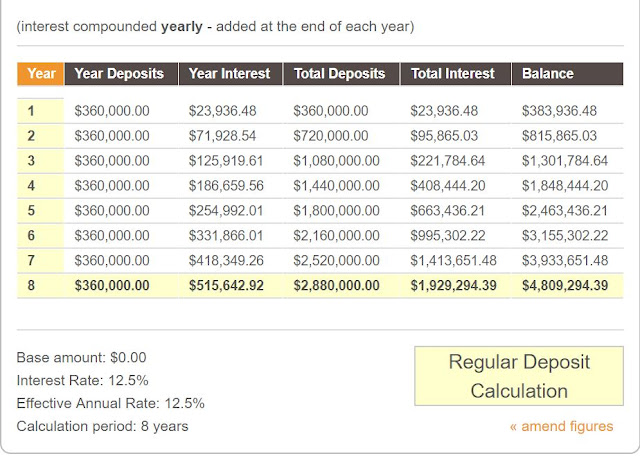Click the Calculation period: 8 years text
The width and height of the screenshot is (640, 456).
[102, 426]
